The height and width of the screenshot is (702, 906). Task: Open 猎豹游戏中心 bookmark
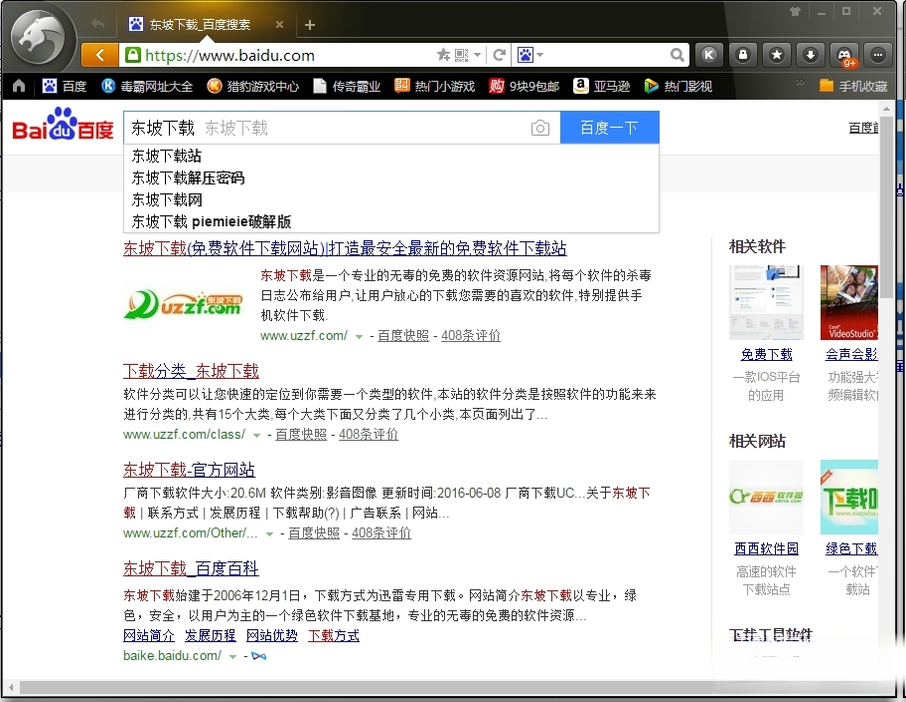[253, 86]
